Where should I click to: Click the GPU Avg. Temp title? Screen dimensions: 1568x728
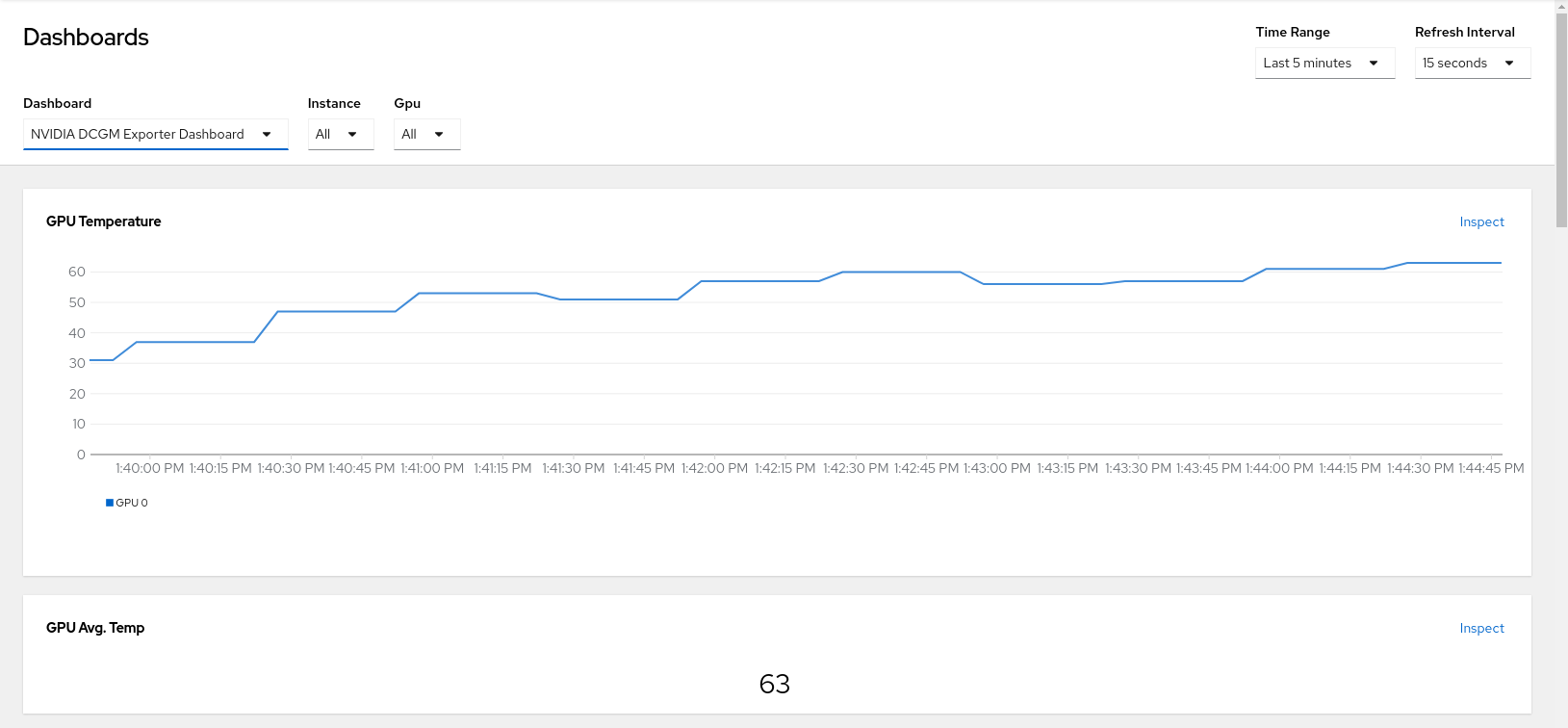95,628
